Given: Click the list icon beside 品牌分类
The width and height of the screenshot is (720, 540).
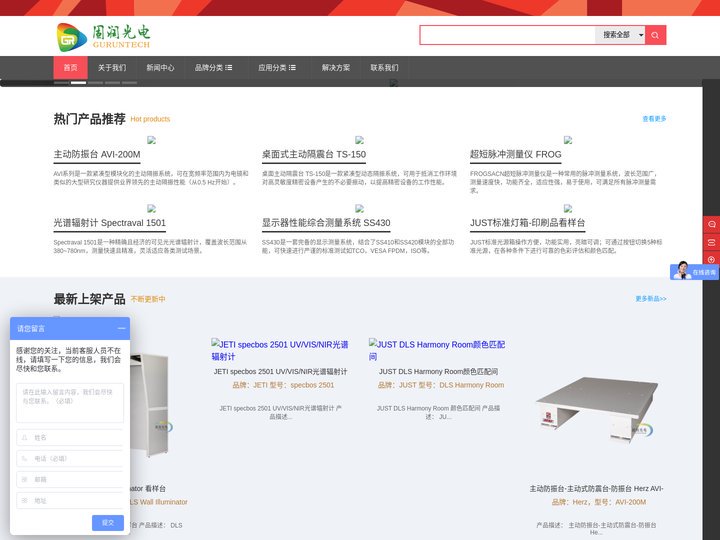Looking at the screenshot, I should coord(229,68).
